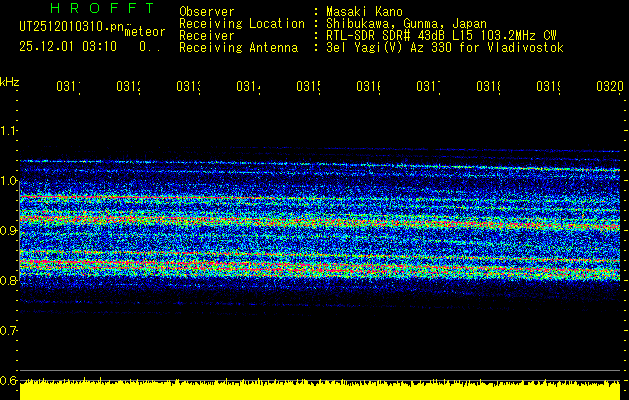Viewport: 629px width, 400px height.
Task: Click the 'Receiver' field label
Action: (207, 36)
